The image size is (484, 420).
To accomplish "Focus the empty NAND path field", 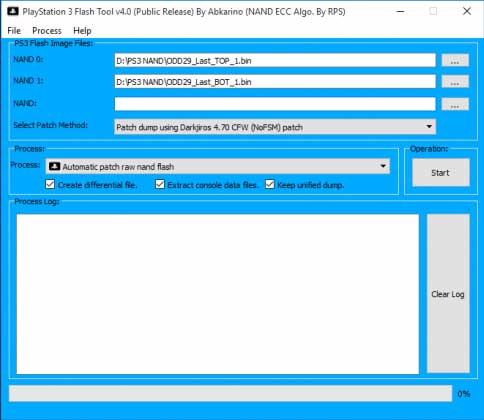I will click(x=275, y=104).
